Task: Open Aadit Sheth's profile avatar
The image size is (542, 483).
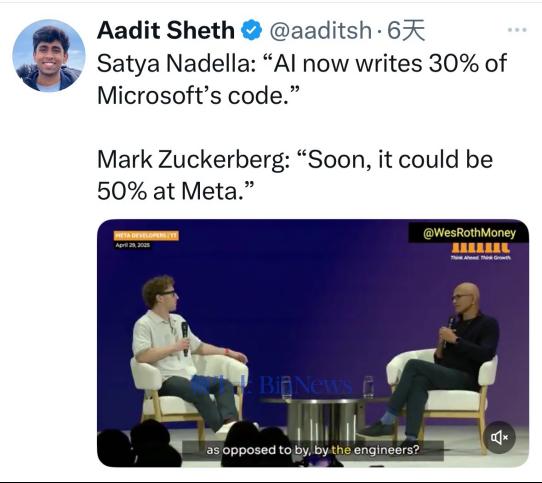Action: pos(49,56)
